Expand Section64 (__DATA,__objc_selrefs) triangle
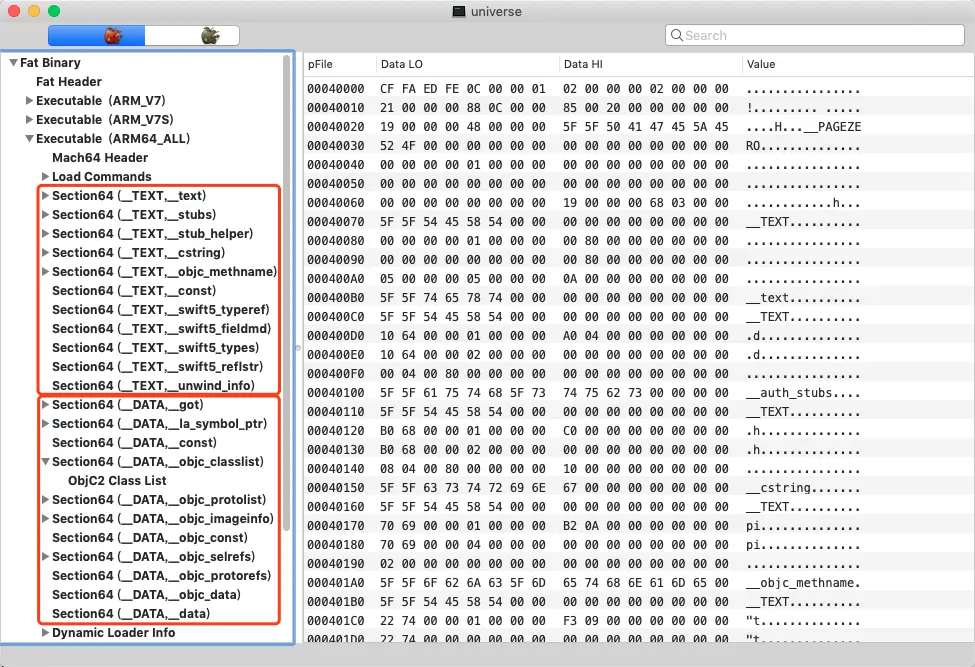Viewport: 975px width, 667px height. coord(45,556)
